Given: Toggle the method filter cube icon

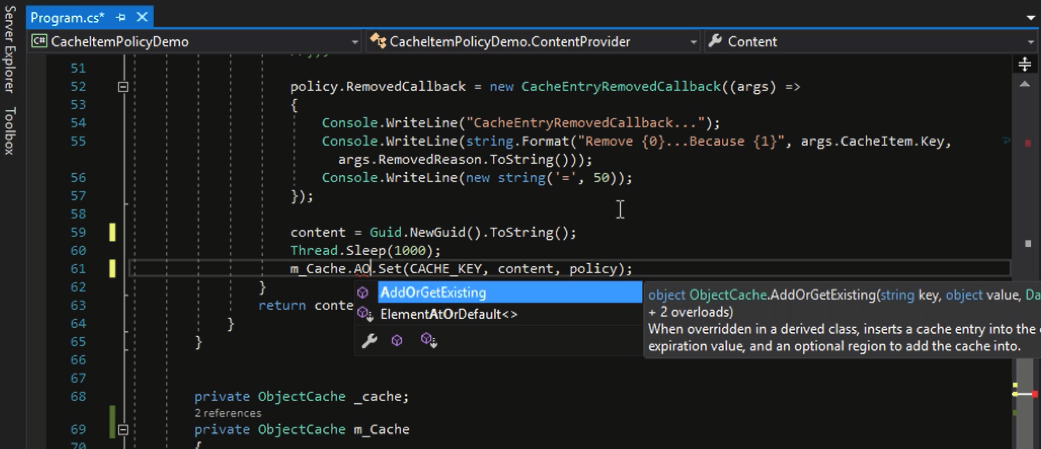Looking at the screenshot, I should click(397, 341).
